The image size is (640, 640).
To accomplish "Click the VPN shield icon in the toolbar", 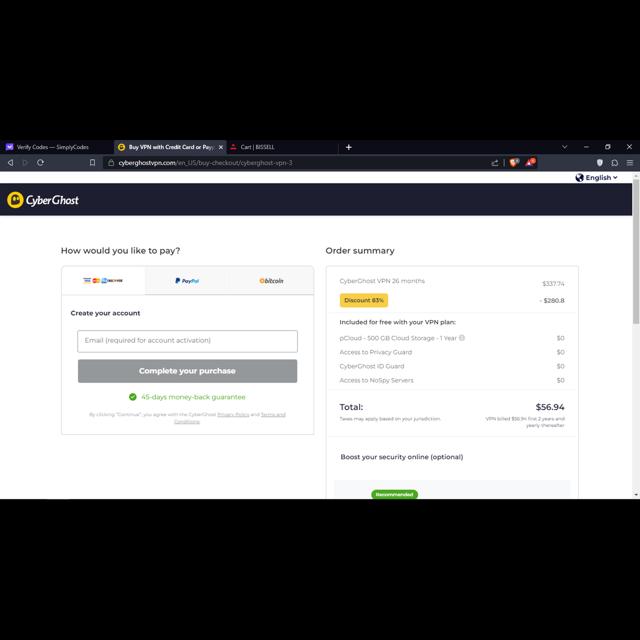I will coord(600,163).
